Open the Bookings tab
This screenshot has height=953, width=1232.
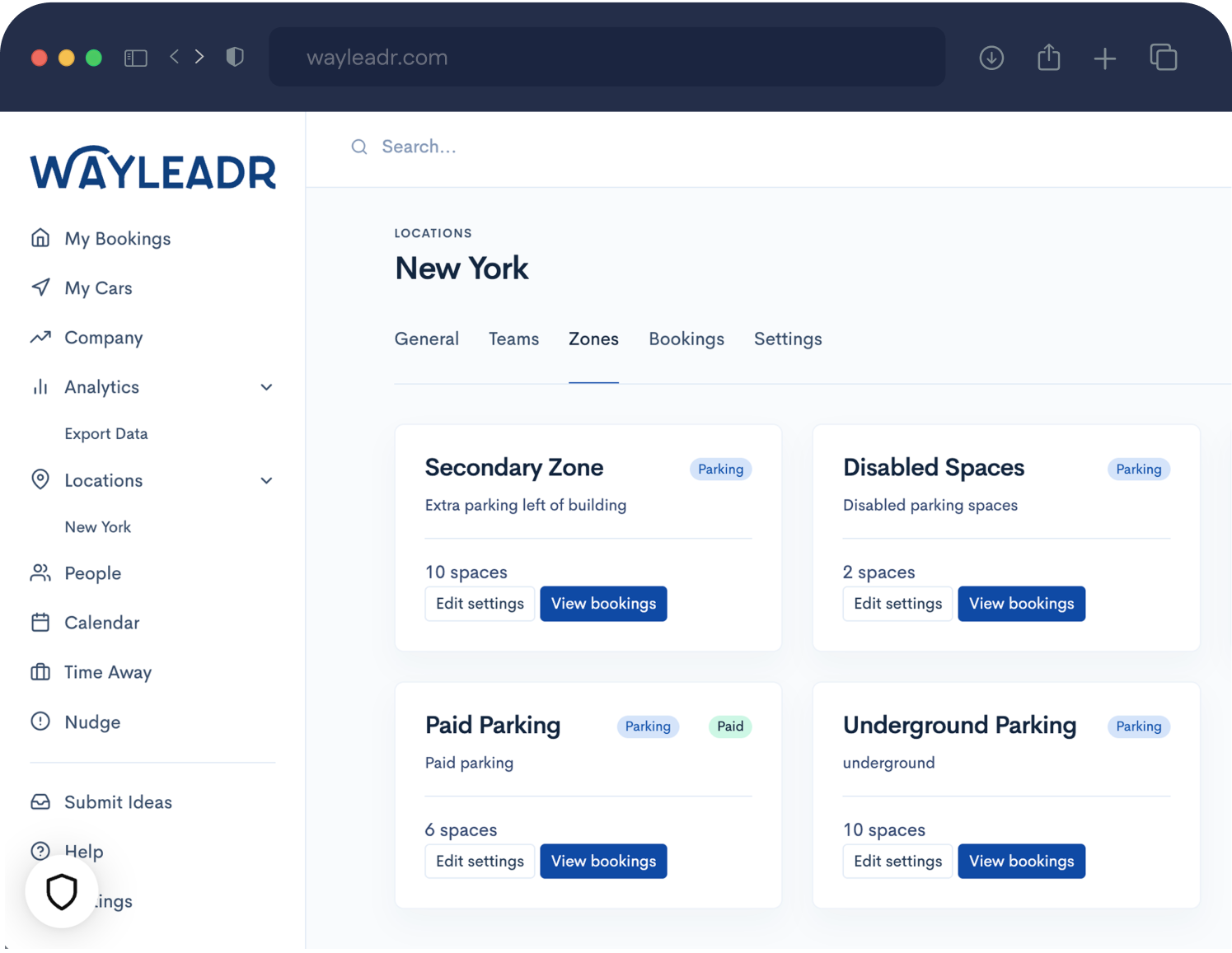click(x=686, y=339)
